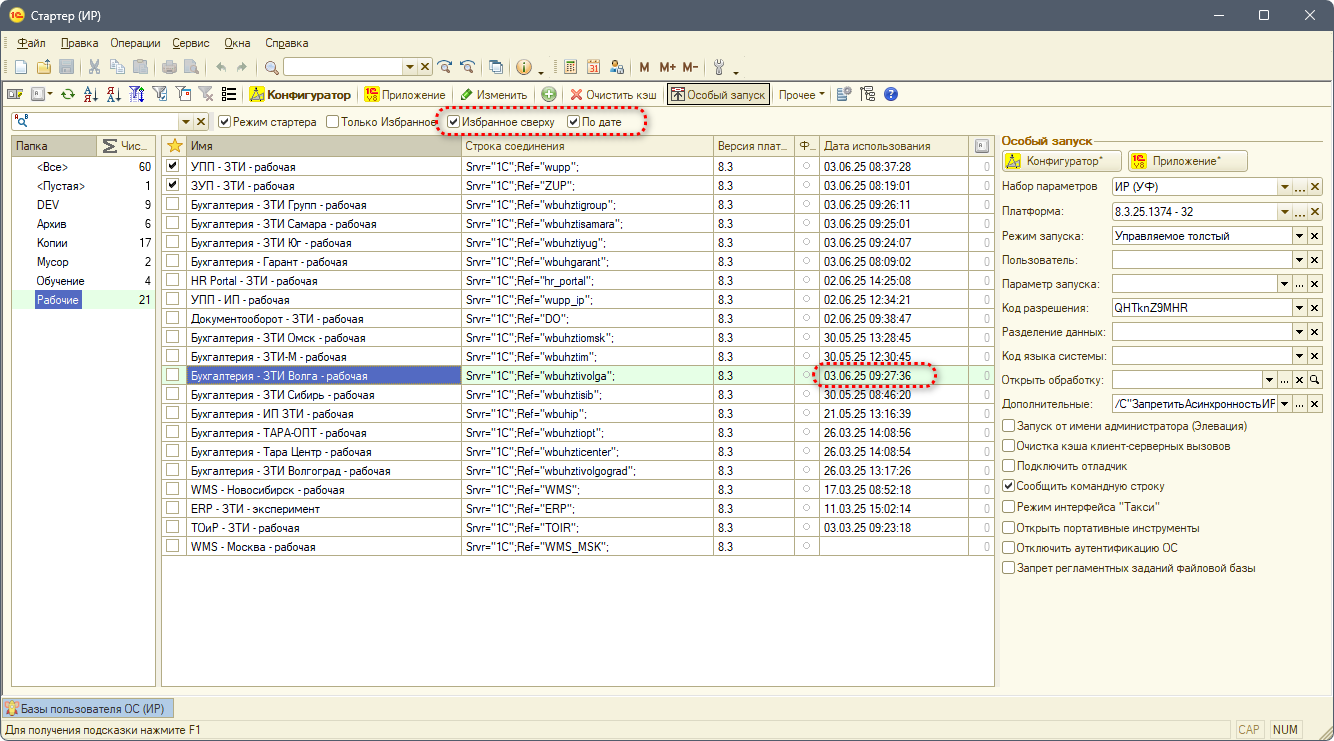Click the Cut scissors icon

click(x=94, y=67)
